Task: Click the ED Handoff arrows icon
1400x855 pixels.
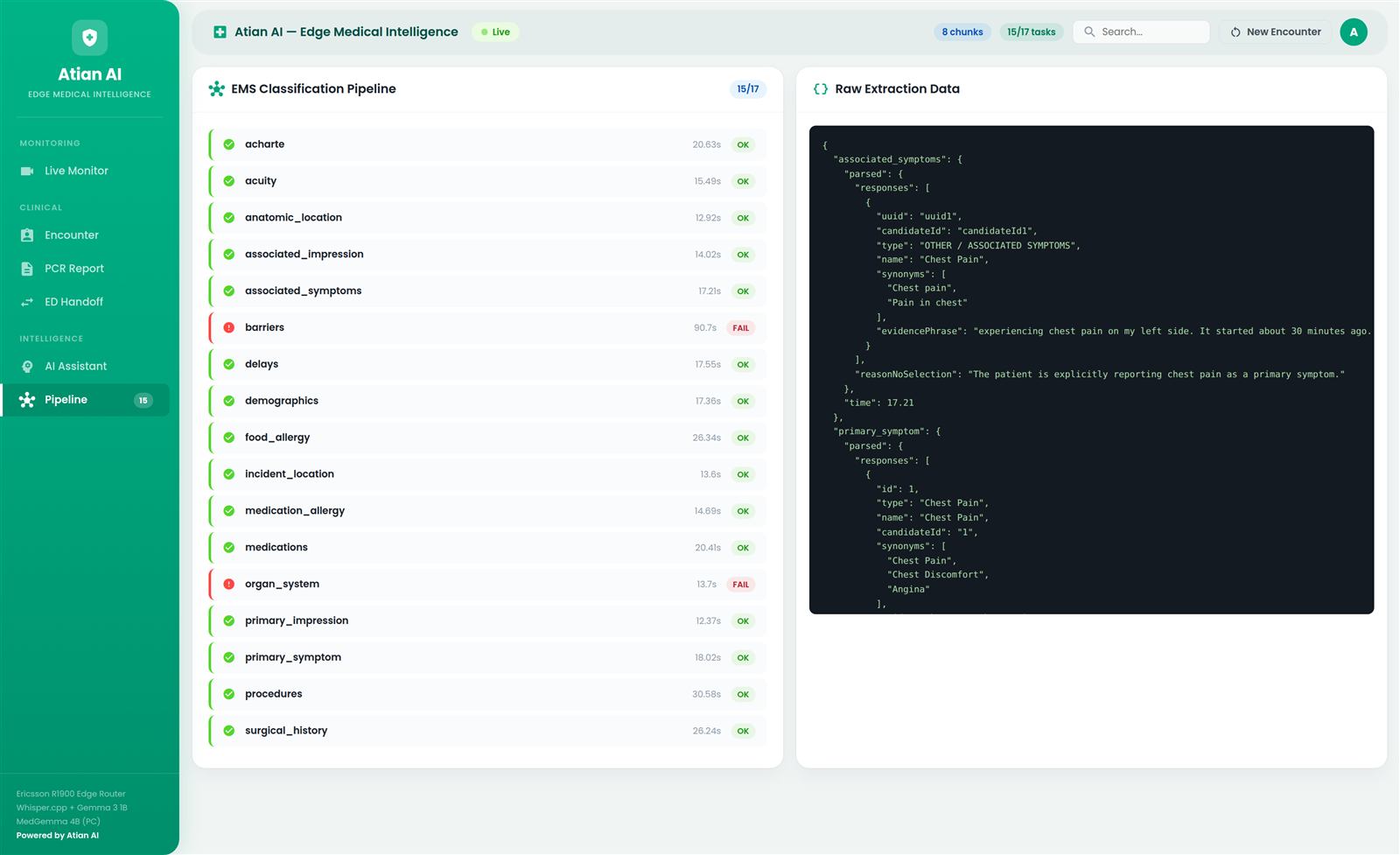Action: [x=27, y=302]
